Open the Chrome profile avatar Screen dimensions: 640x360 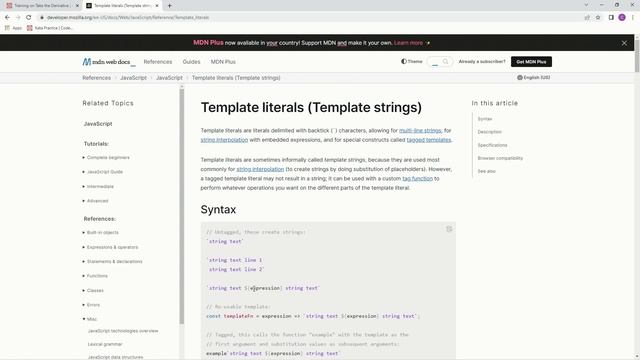622,18
